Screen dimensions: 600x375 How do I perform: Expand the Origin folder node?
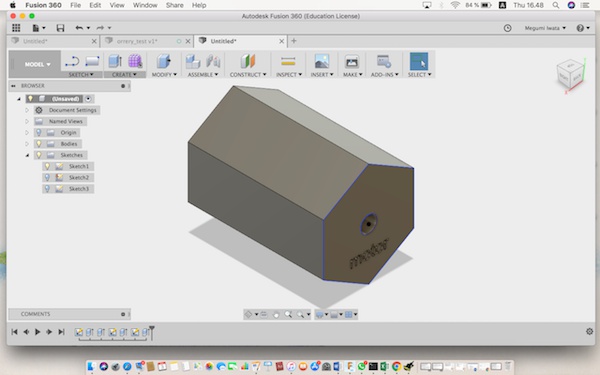point(27,132)
